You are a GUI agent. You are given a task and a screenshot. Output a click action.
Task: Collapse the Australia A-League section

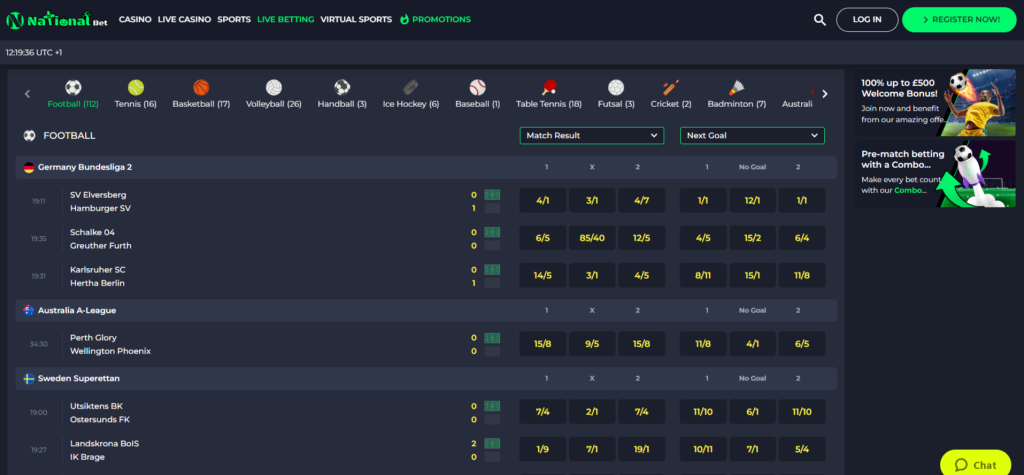click(x=426, y=310)
